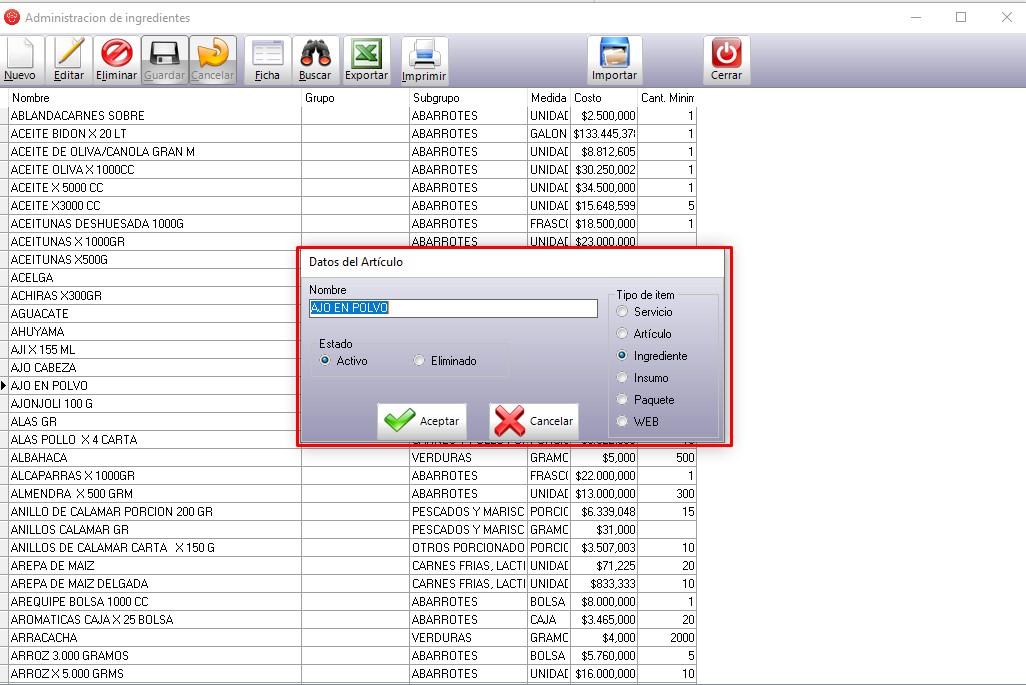This screenshot has height=685, width=1026.
Task: Select the WEB item type
Action: click(623, 422)
